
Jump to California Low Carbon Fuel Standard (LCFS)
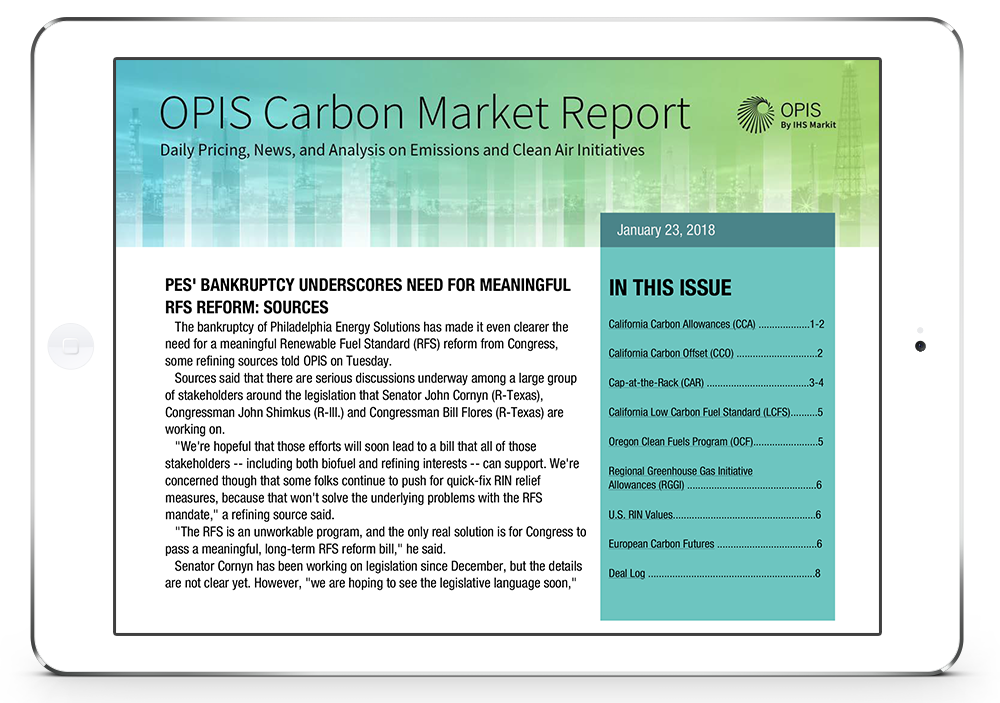pyautogui.click(x=716, y=412)
